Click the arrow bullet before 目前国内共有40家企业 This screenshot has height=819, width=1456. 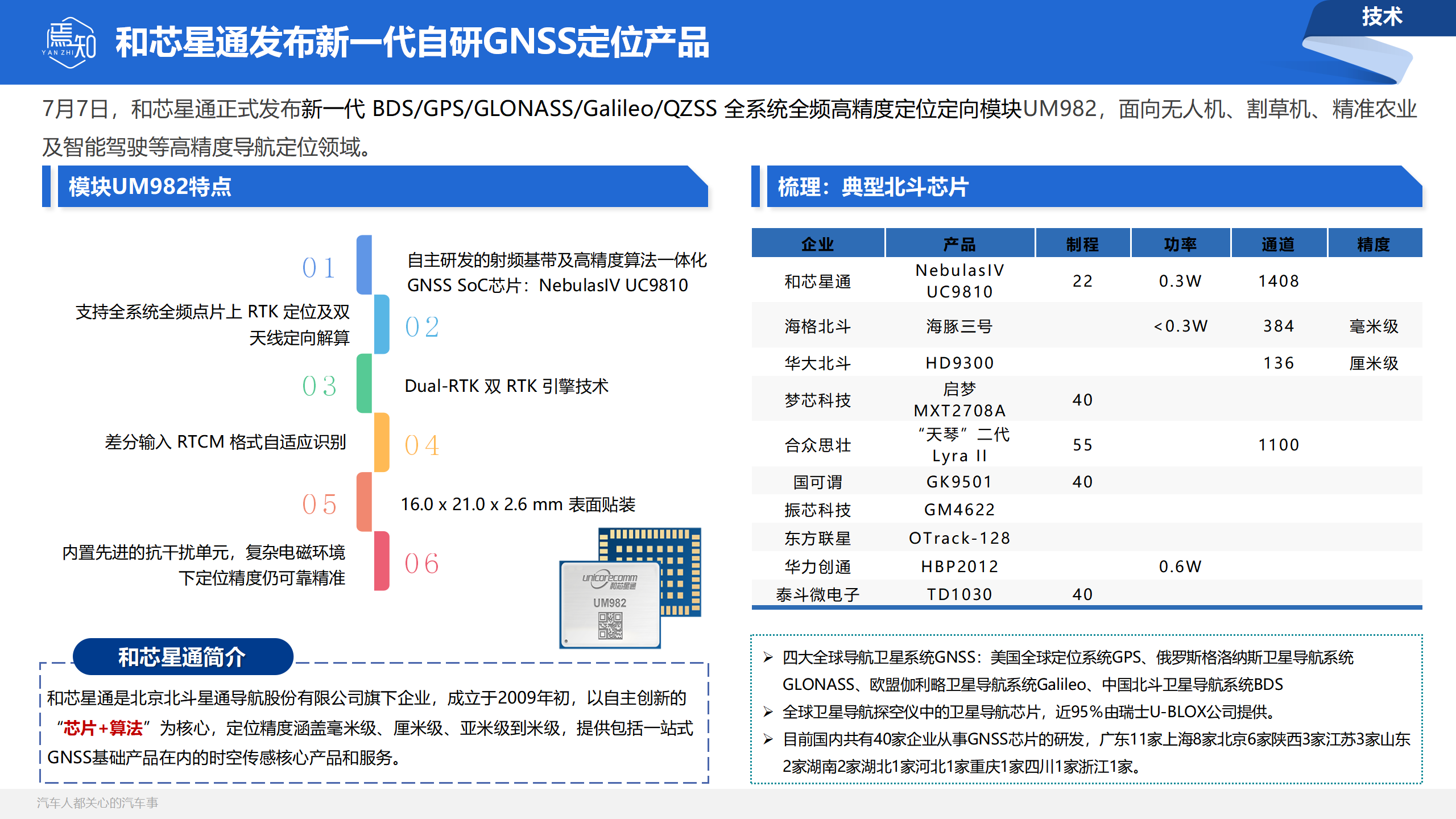click(768, 739)
